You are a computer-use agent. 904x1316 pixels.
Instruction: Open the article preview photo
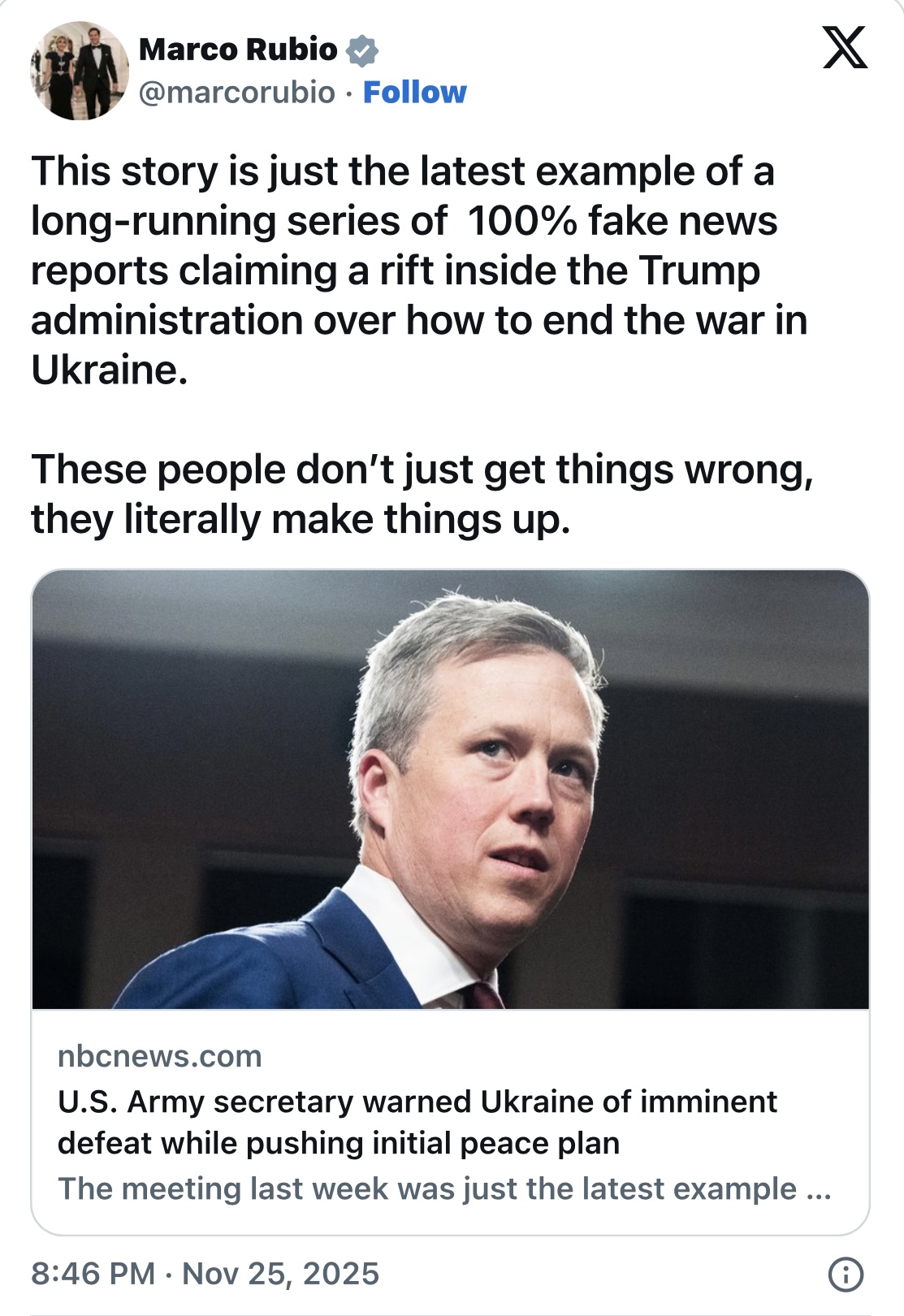point(450,789)
